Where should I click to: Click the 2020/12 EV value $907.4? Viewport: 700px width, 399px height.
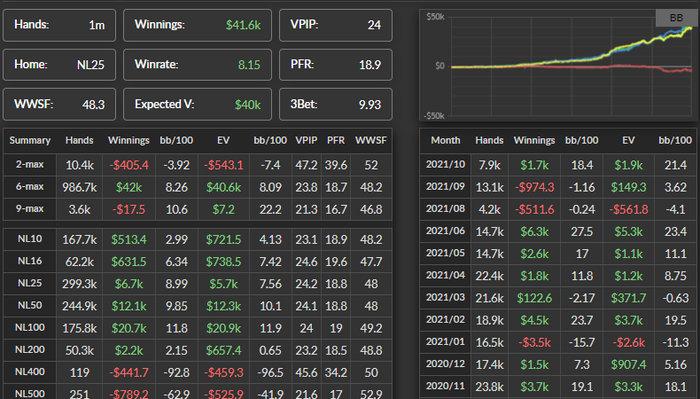628,365
